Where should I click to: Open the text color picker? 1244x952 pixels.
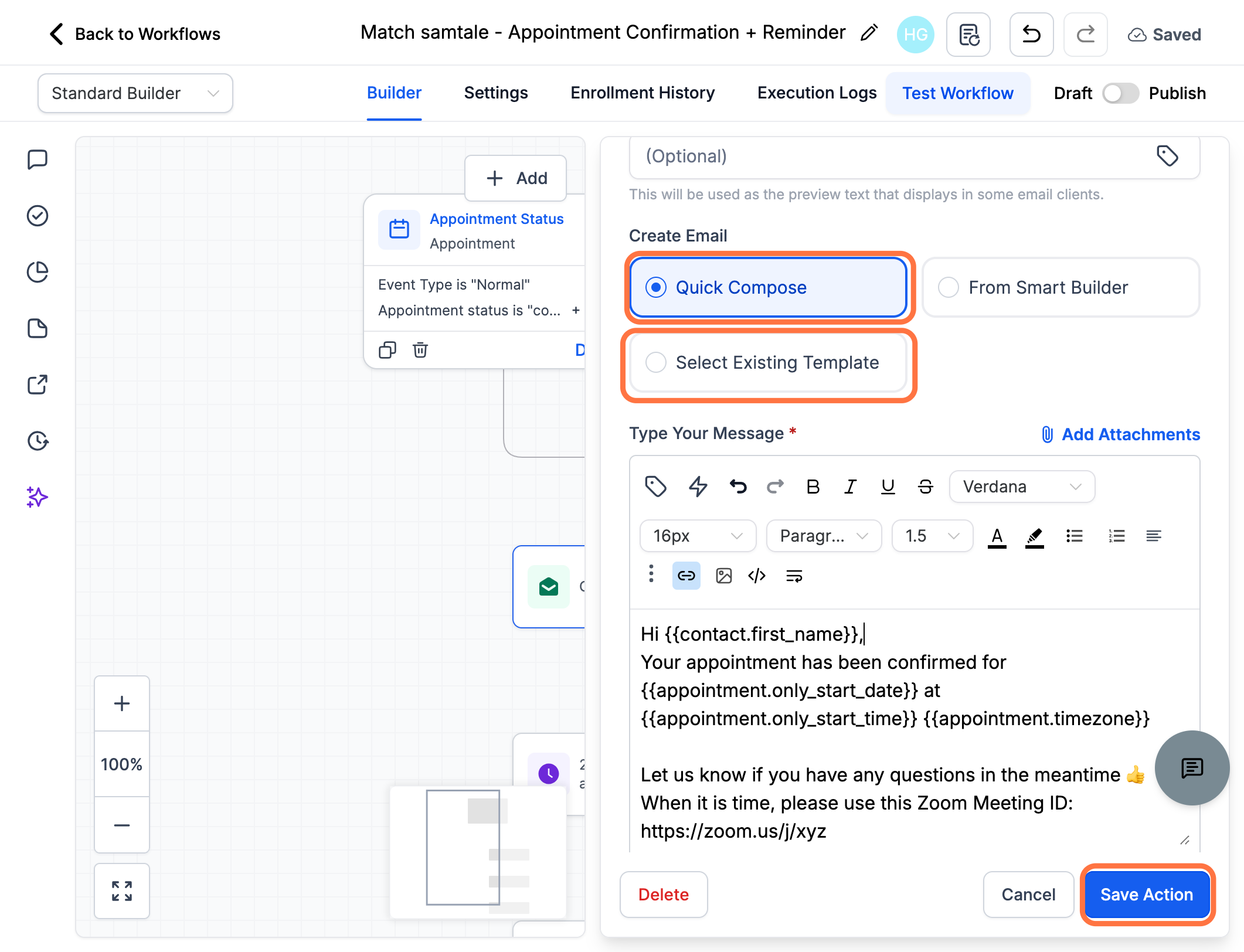997,537
